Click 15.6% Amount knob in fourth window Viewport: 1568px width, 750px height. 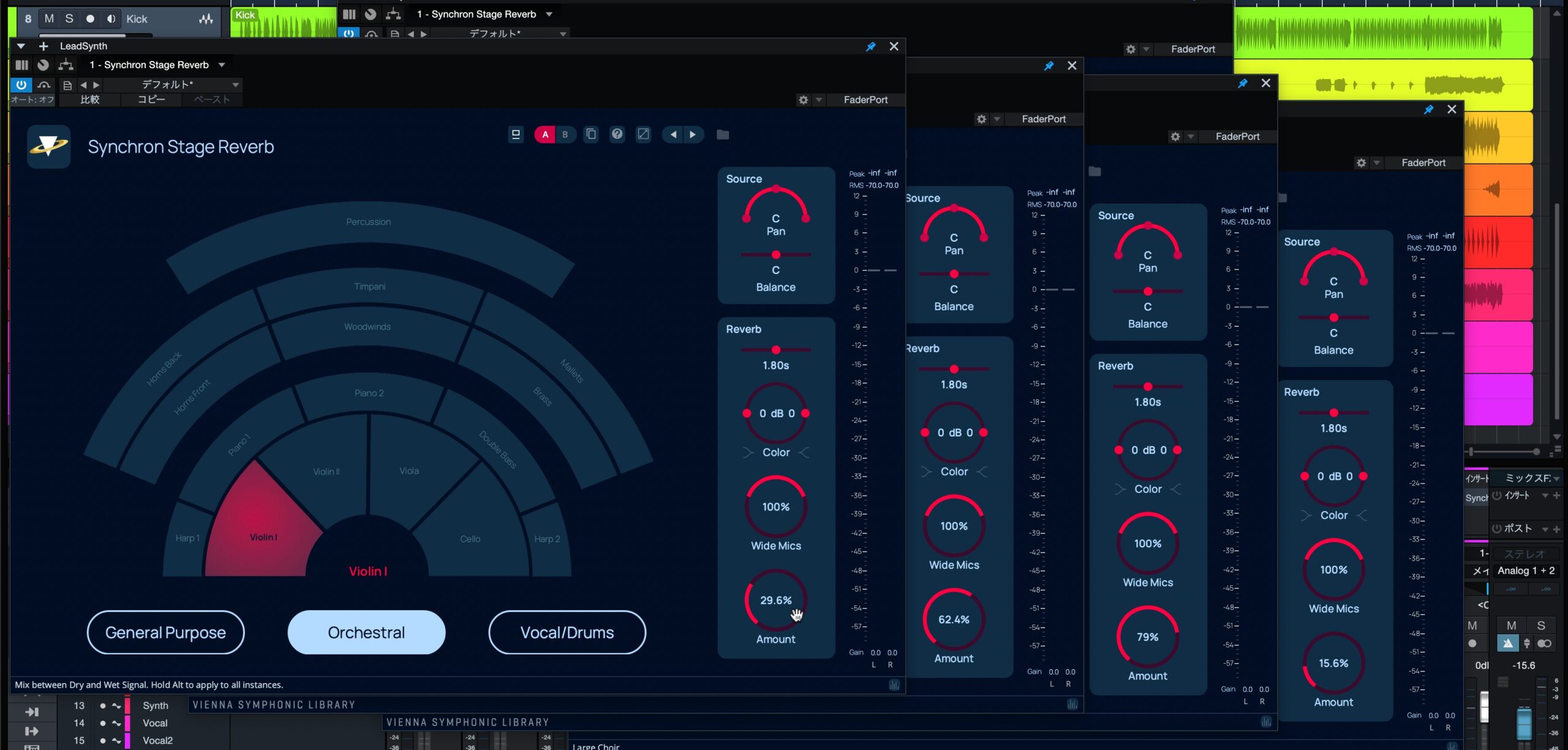point(1333,664)
